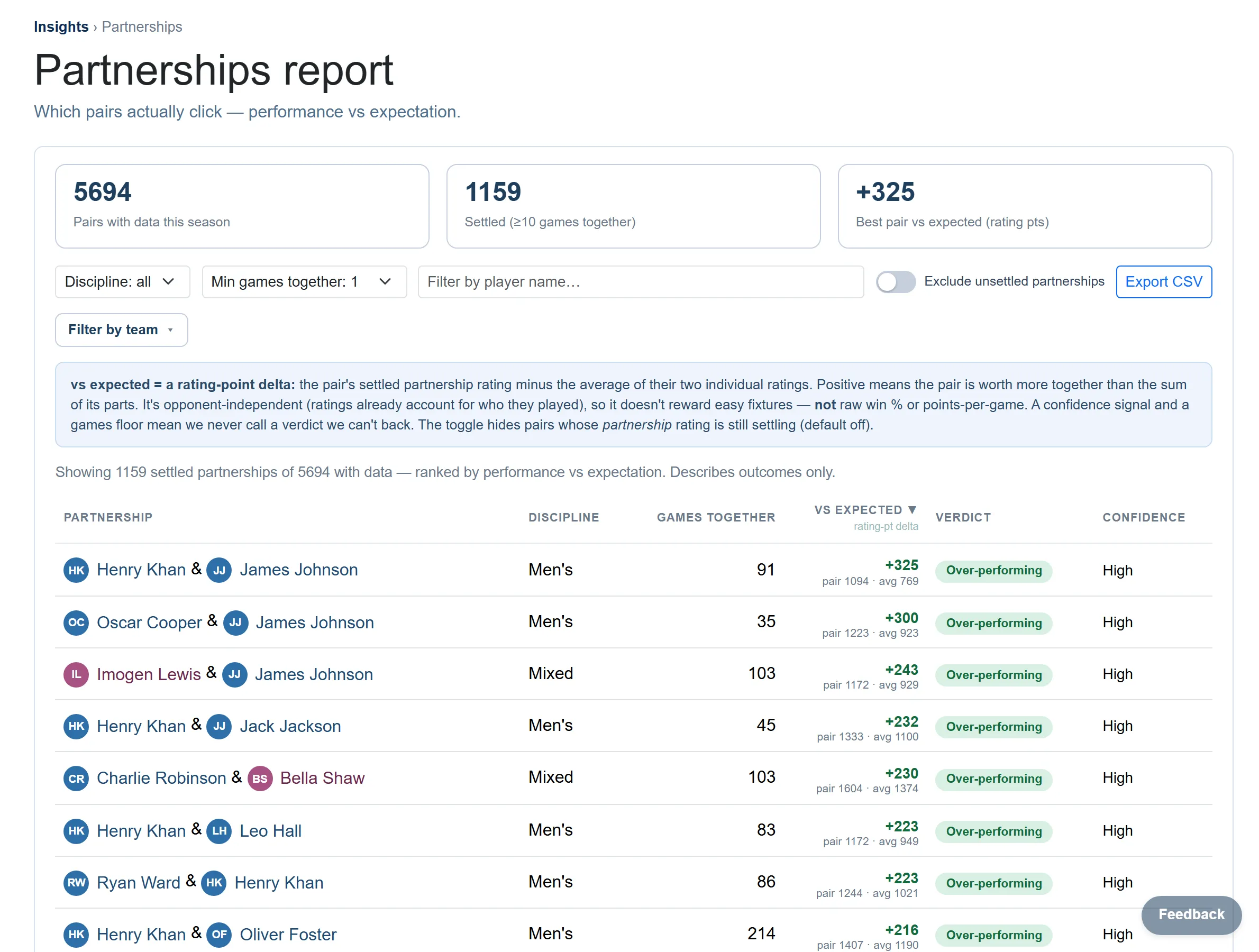Screen dimensions: 1259x952
Task: Click the 1159 Settled stat card
Action: [x=634, y=207]
